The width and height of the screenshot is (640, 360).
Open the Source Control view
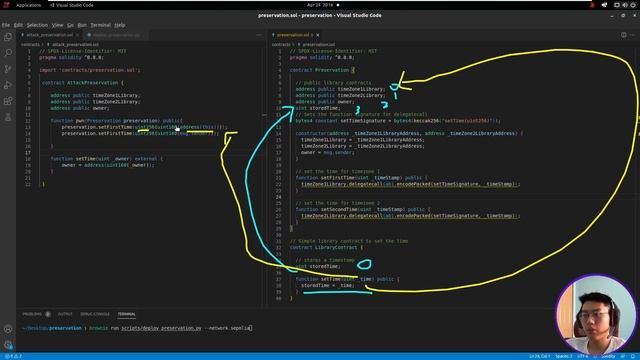pos(8,69)
